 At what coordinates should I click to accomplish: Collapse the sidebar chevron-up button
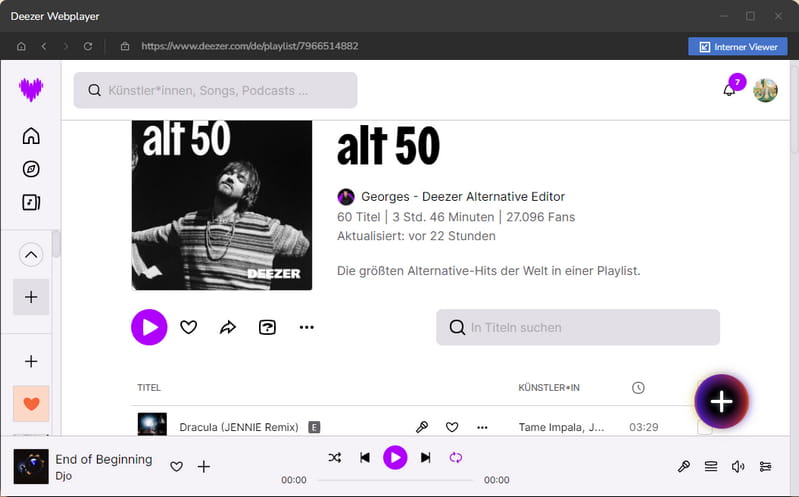31,255
